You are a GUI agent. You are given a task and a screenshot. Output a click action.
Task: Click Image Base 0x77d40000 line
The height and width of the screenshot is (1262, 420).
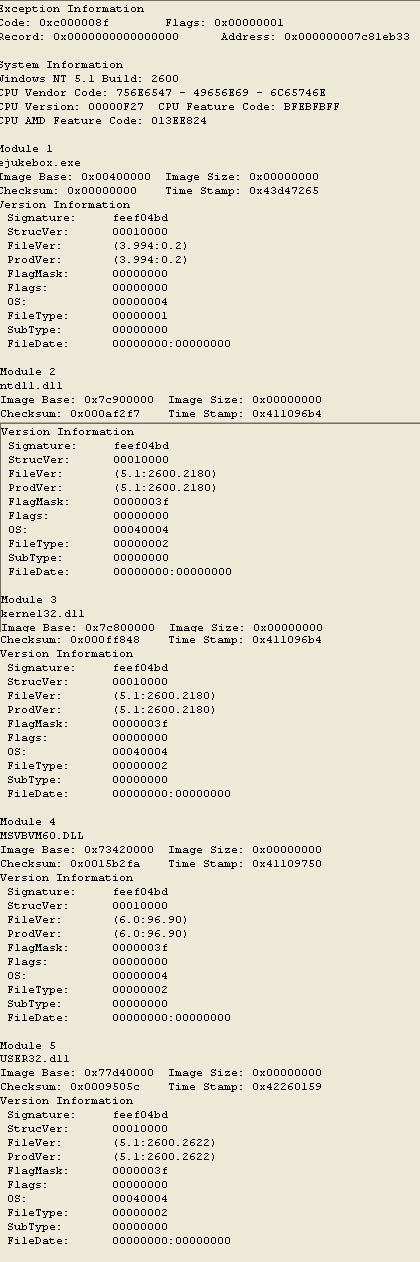161,1073
